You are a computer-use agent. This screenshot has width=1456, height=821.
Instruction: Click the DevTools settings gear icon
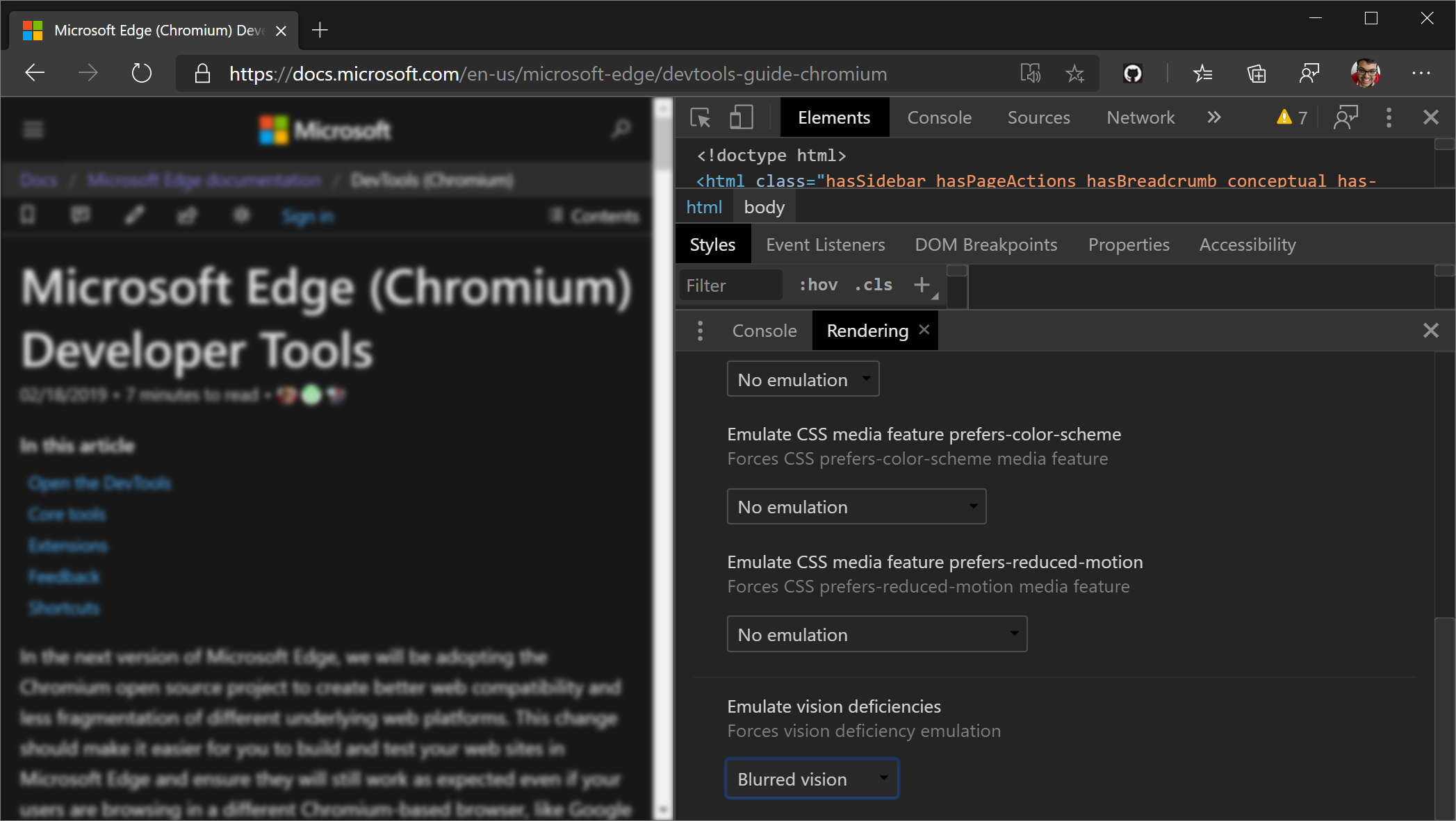click(x=1389, y=117)
